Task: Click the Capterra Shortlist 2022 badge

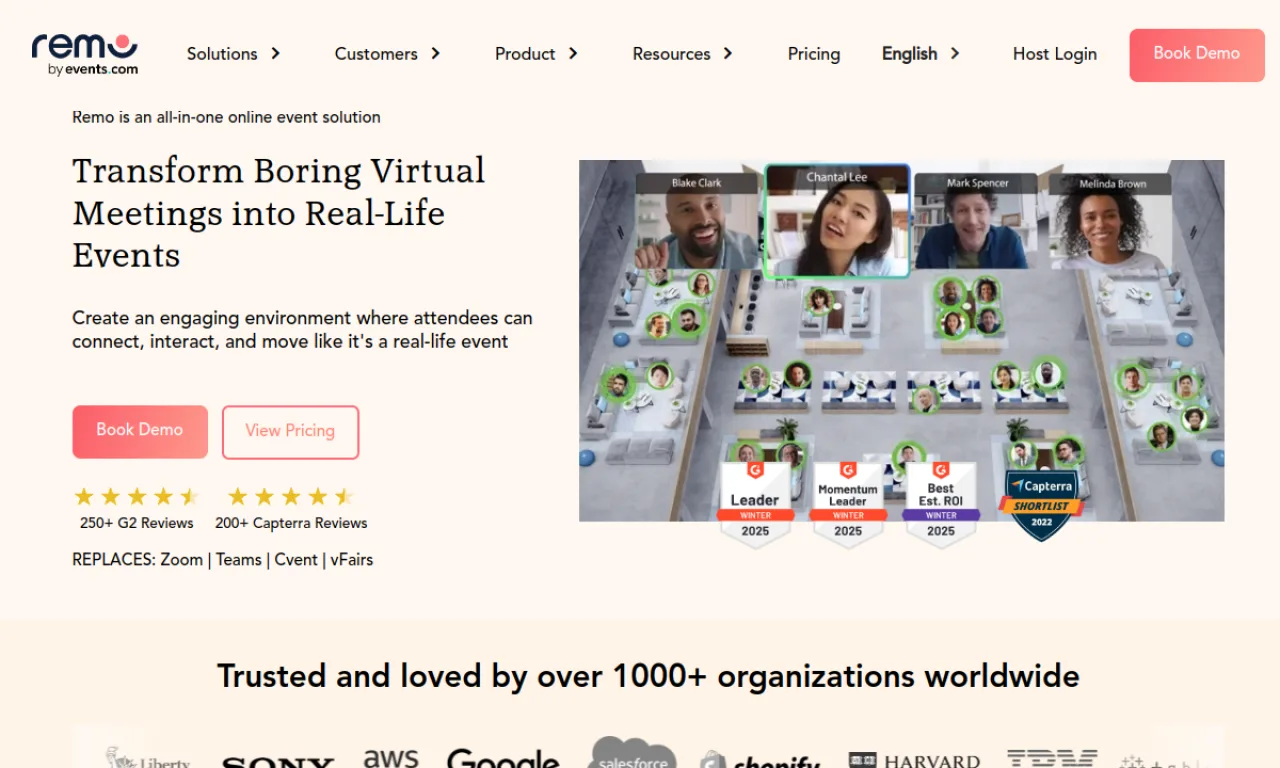Action: tap(1041, 505)
